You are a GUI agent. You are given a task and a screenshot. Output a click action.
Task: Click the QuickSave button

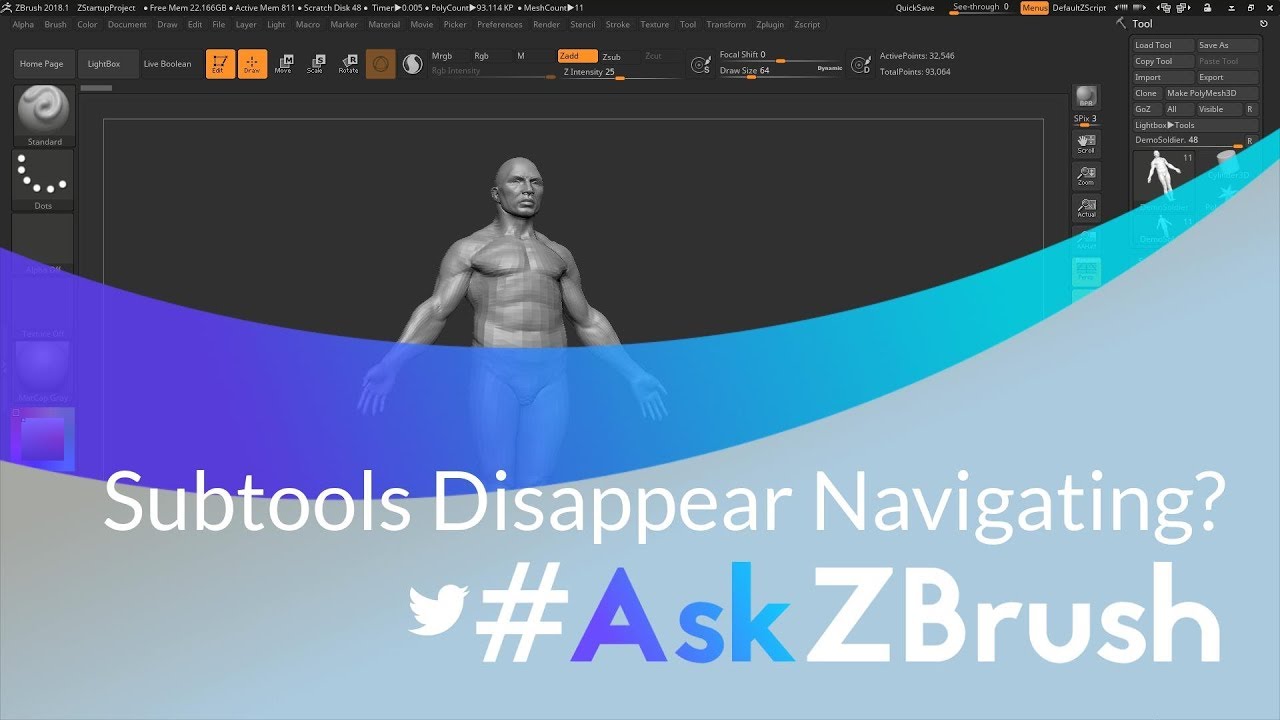pyautogui.click(x=915, y=8)
